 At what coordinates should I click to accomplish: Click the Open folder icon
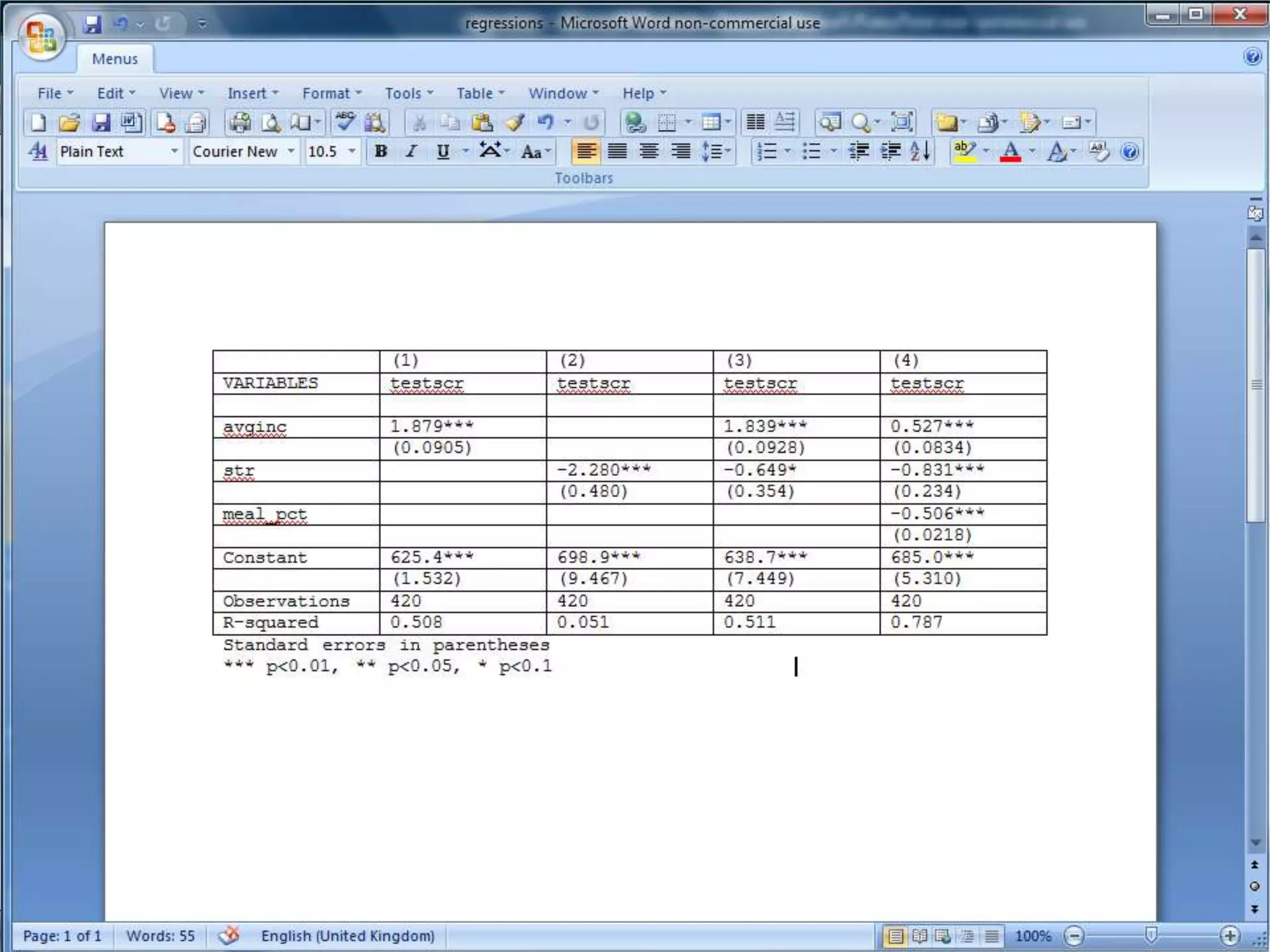pyautogui.click(x=69, y=123)
